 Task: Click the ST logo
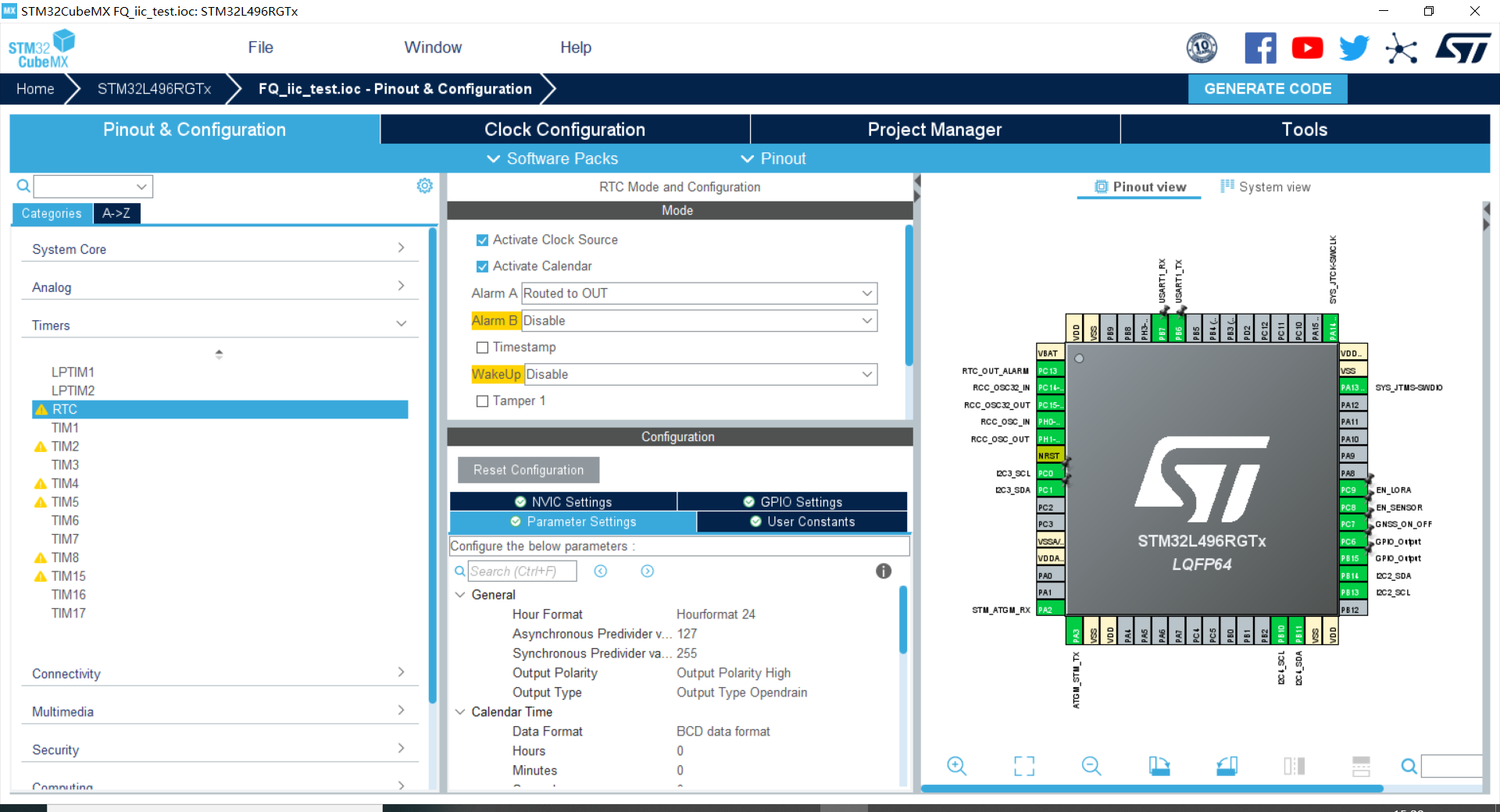pyautogui.click(x=1463, y=48)
